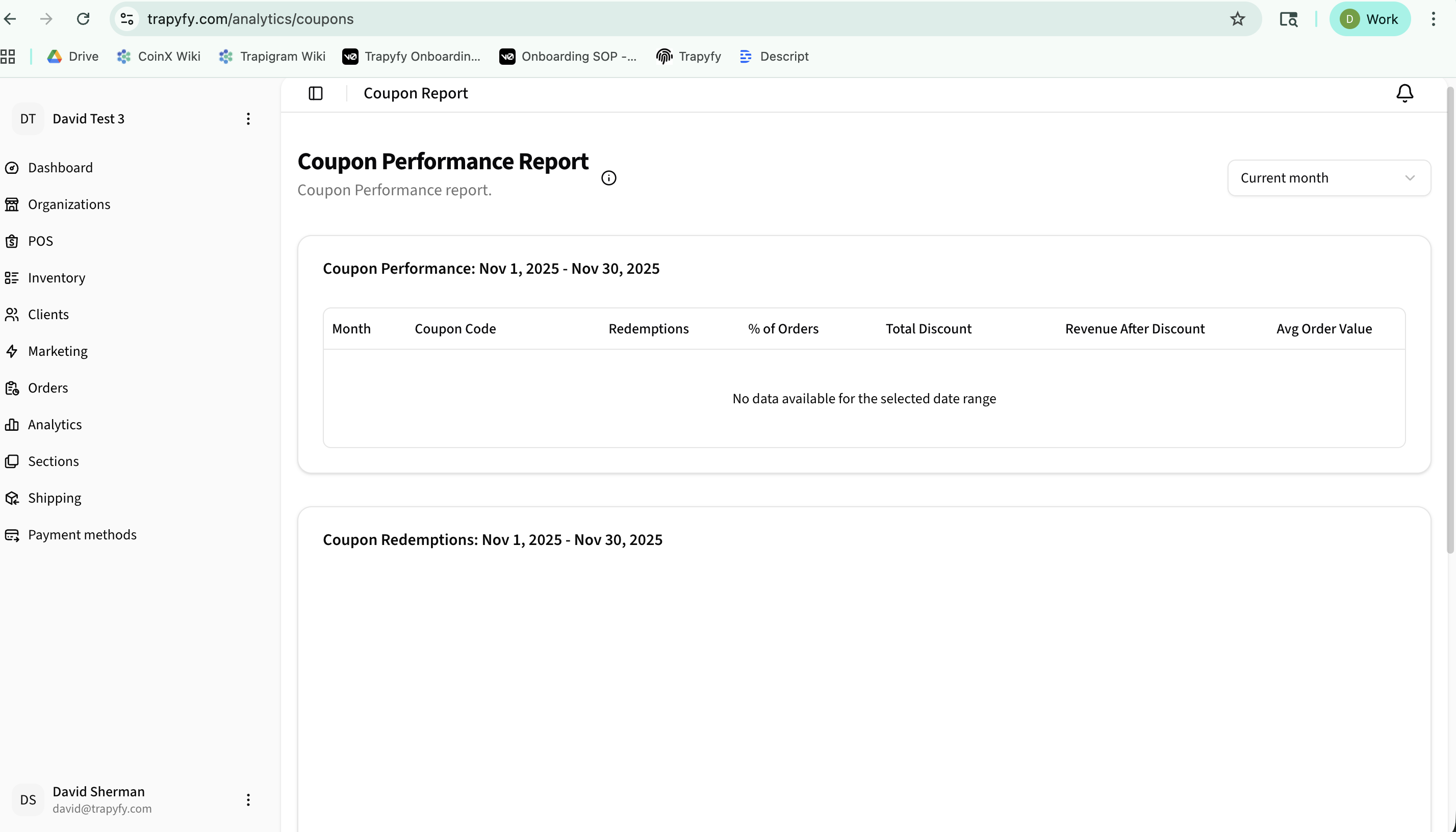Click the Avg Order Value header

pyautogui.click(x=1324, y=329)
